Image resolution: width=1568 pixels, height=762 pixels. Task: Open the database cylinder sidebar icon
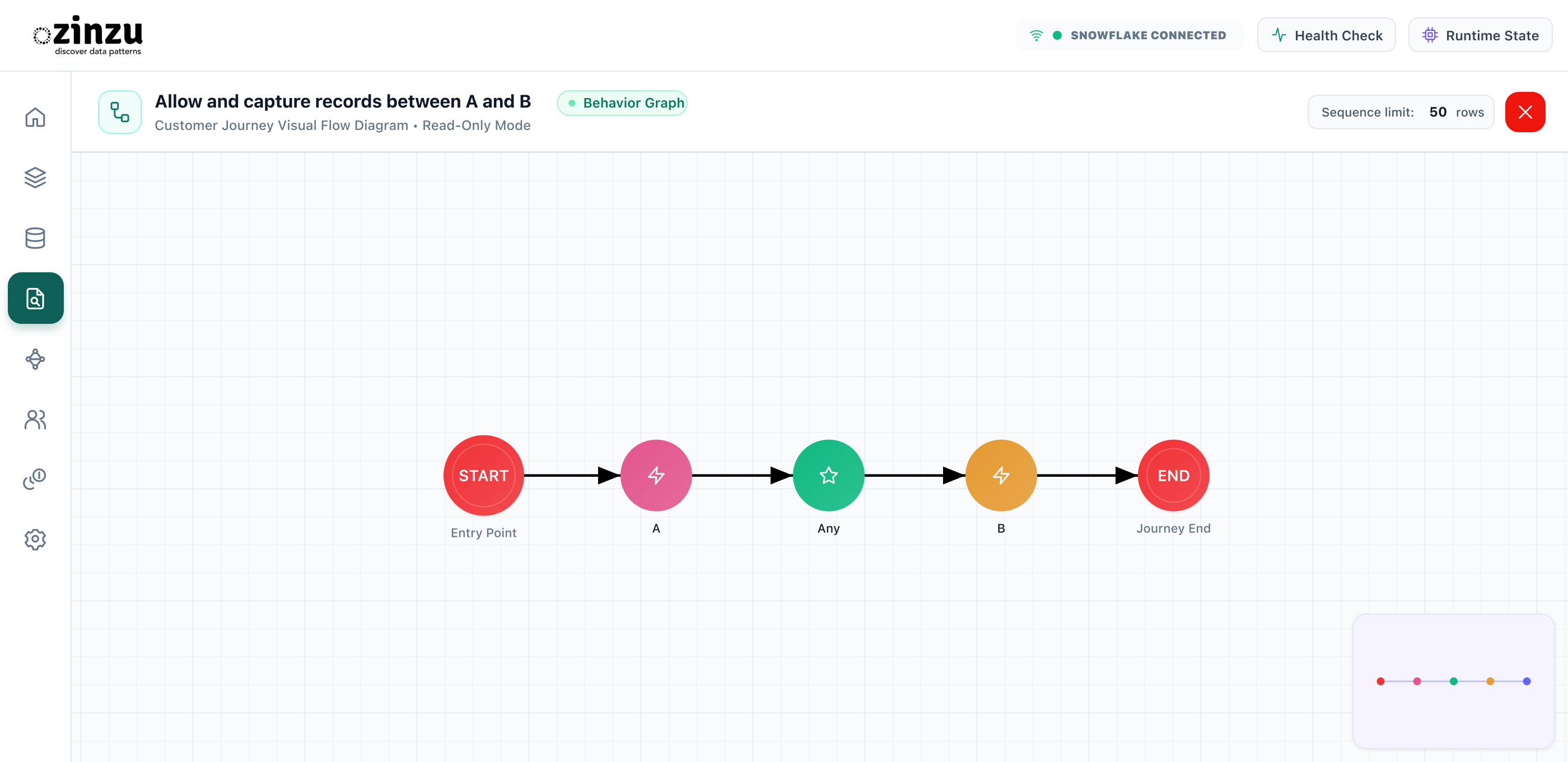35,238
